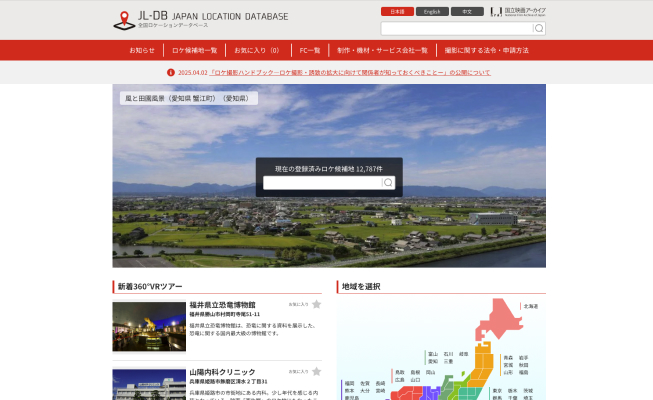This screenshot has width=653, height=400.
Task: Open 撮影に関する法令・申請方法 menu item
Action: tap(486, 50)
